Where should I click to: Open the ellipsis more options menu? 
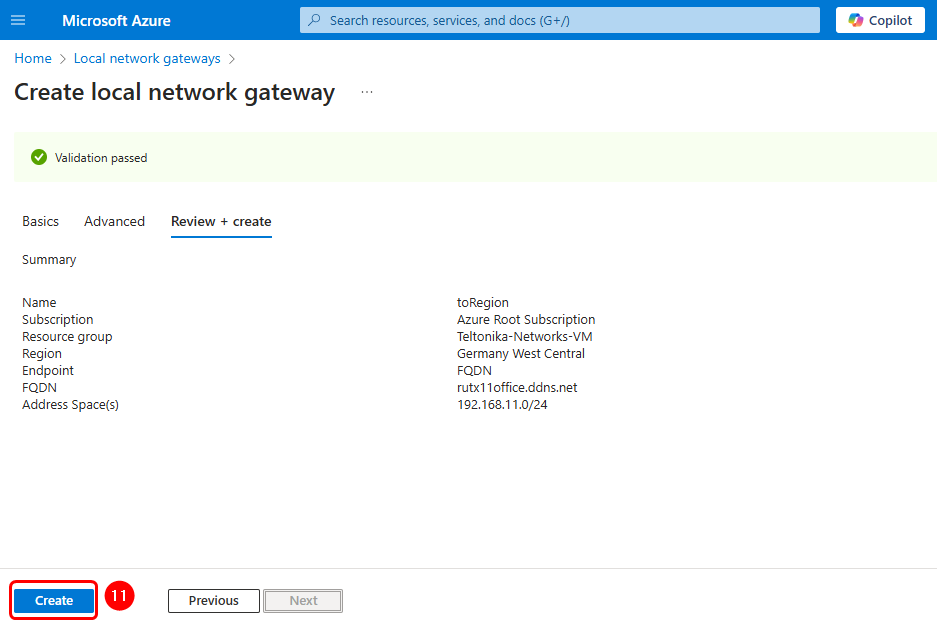(x=367, y=92)
